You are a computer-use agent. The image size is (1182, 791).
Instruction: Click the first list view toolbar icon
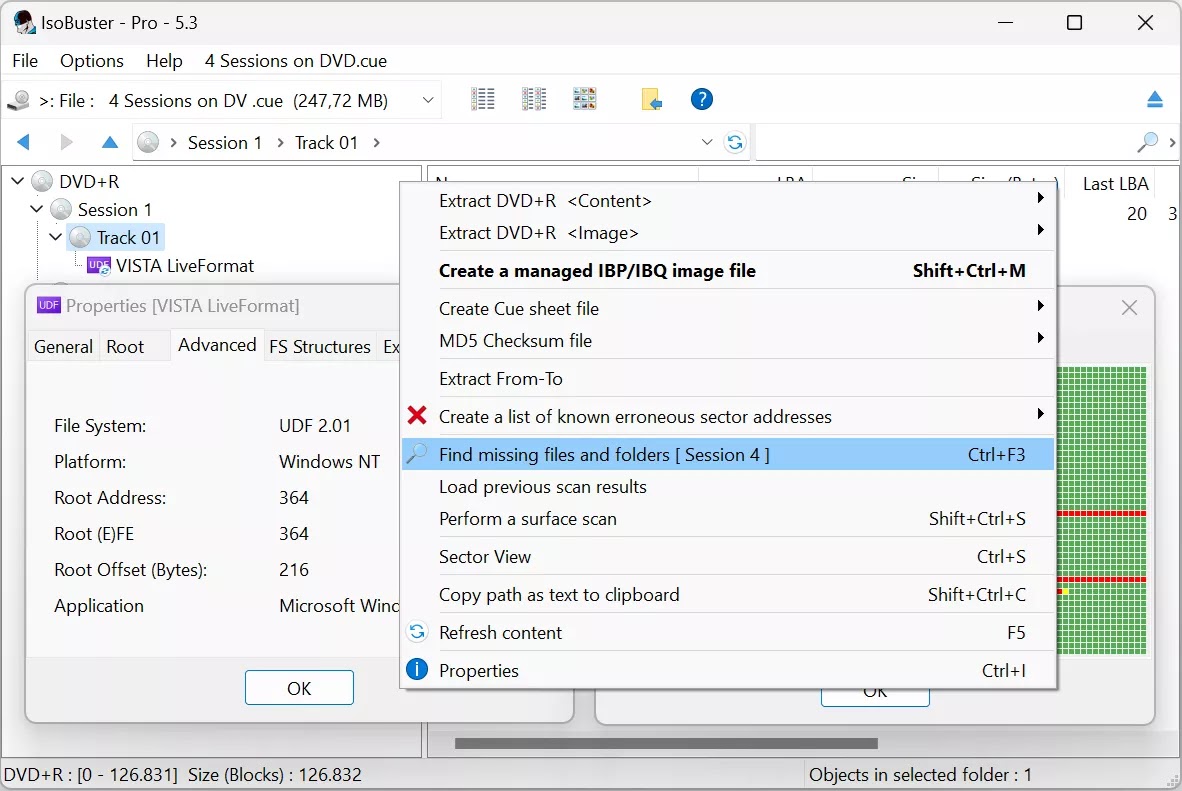coord(483,99)
